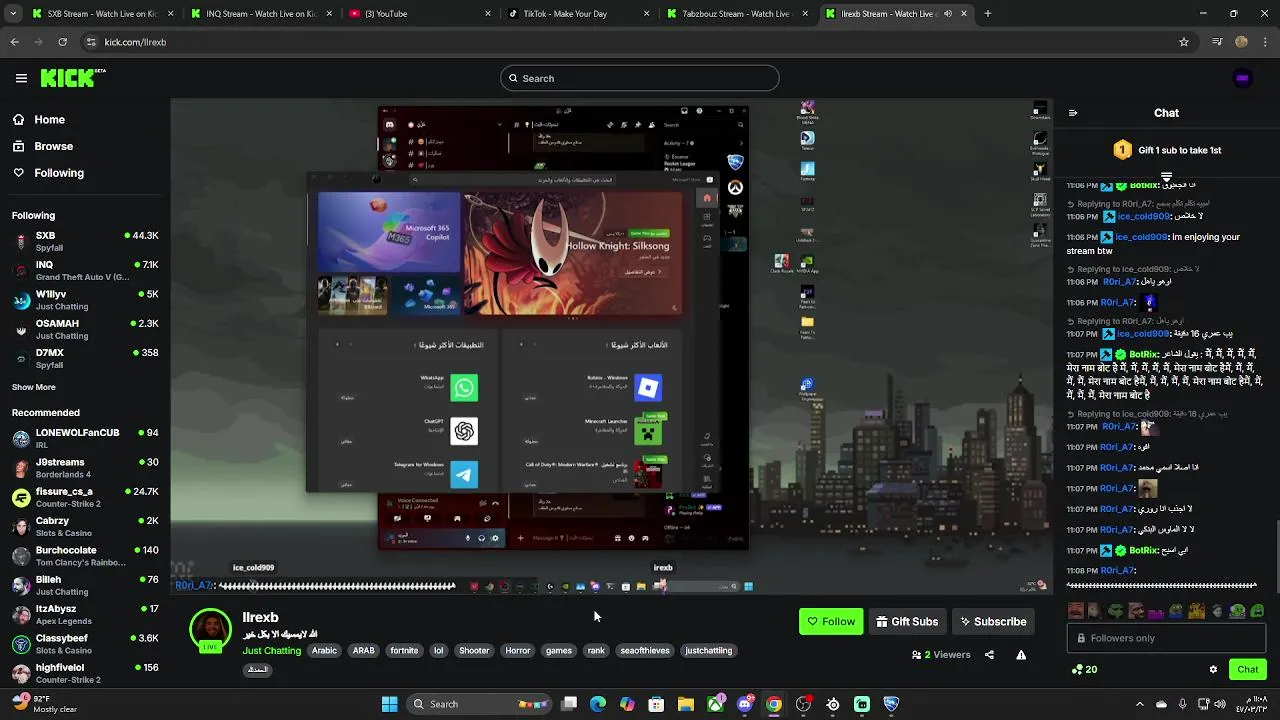
Task: Open the weather widget on taskbar
Action: coord(44,704)
